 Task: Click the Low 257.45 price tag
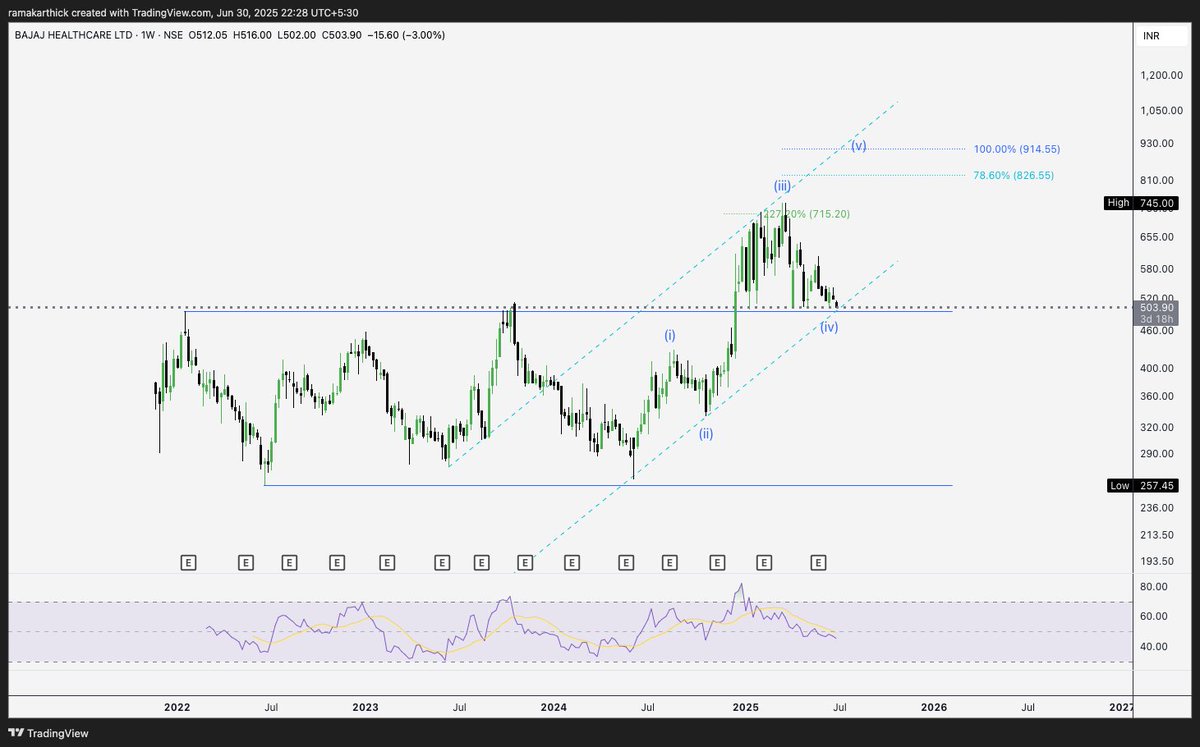(1141, 486)
